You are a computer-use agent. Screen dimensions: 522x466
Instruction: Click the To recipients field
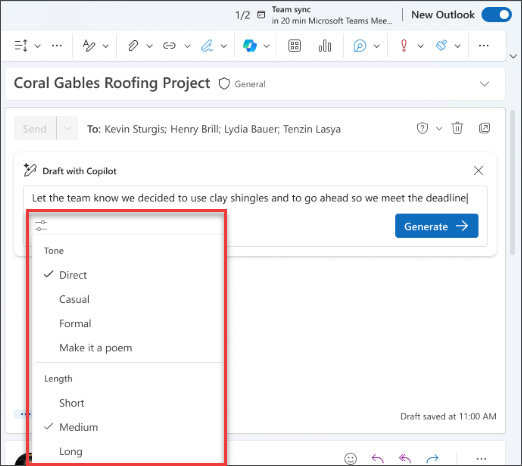(214, 129)
